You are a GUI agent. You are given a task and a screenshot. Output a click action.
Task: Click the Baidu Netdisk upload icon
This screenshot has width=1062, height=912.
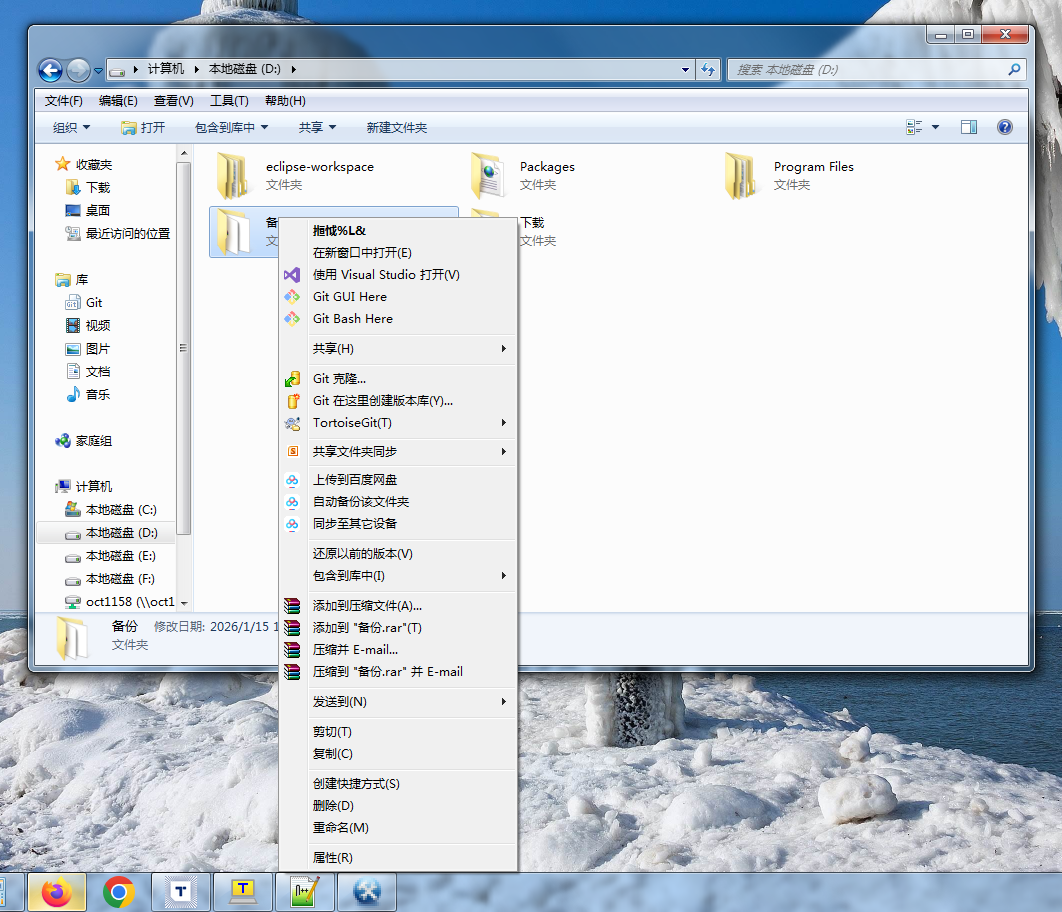(292, 480)
